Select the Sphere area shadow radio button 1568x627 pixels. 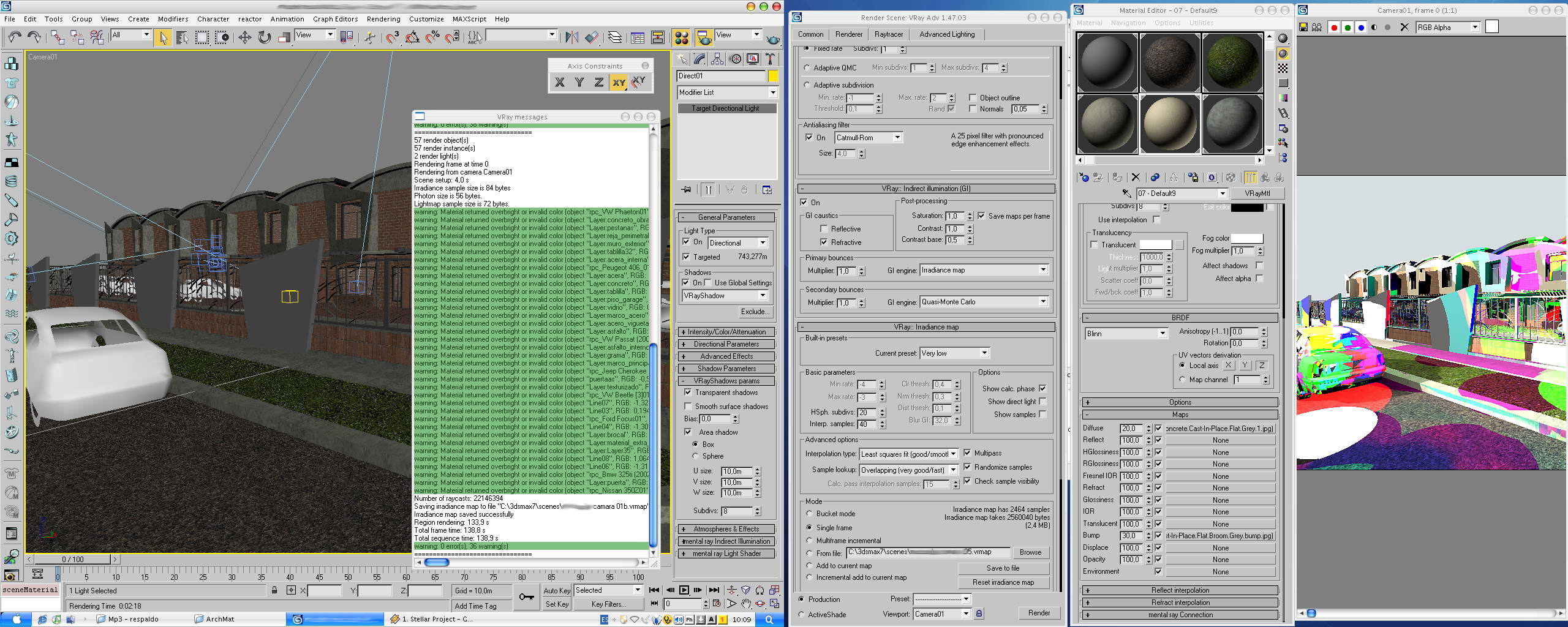[x=695, y=456]
